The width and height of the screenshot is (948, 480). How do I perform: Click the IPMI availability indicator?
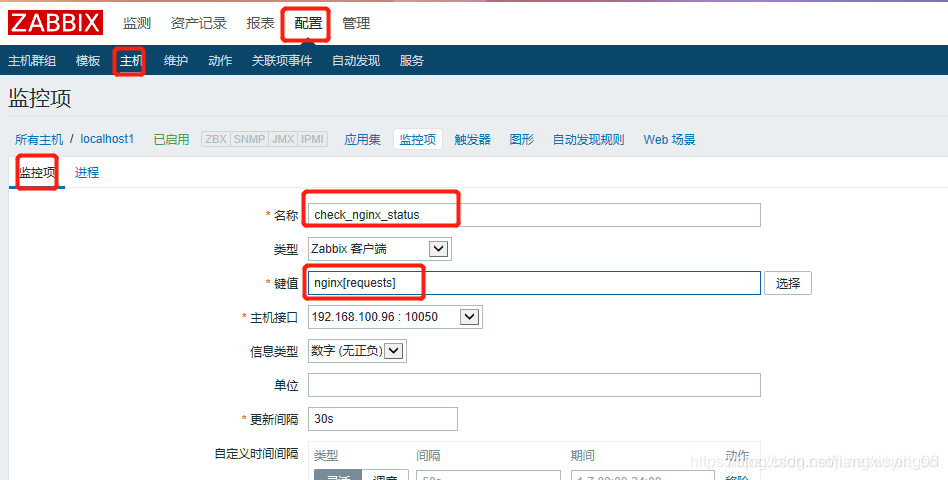(x=313, y=139)
